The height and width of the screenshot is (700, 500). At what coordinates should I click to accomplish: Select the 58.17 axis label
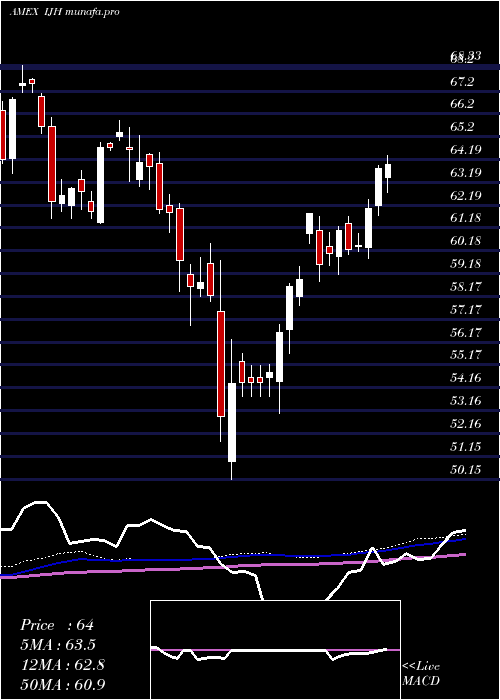click(466, 287)
